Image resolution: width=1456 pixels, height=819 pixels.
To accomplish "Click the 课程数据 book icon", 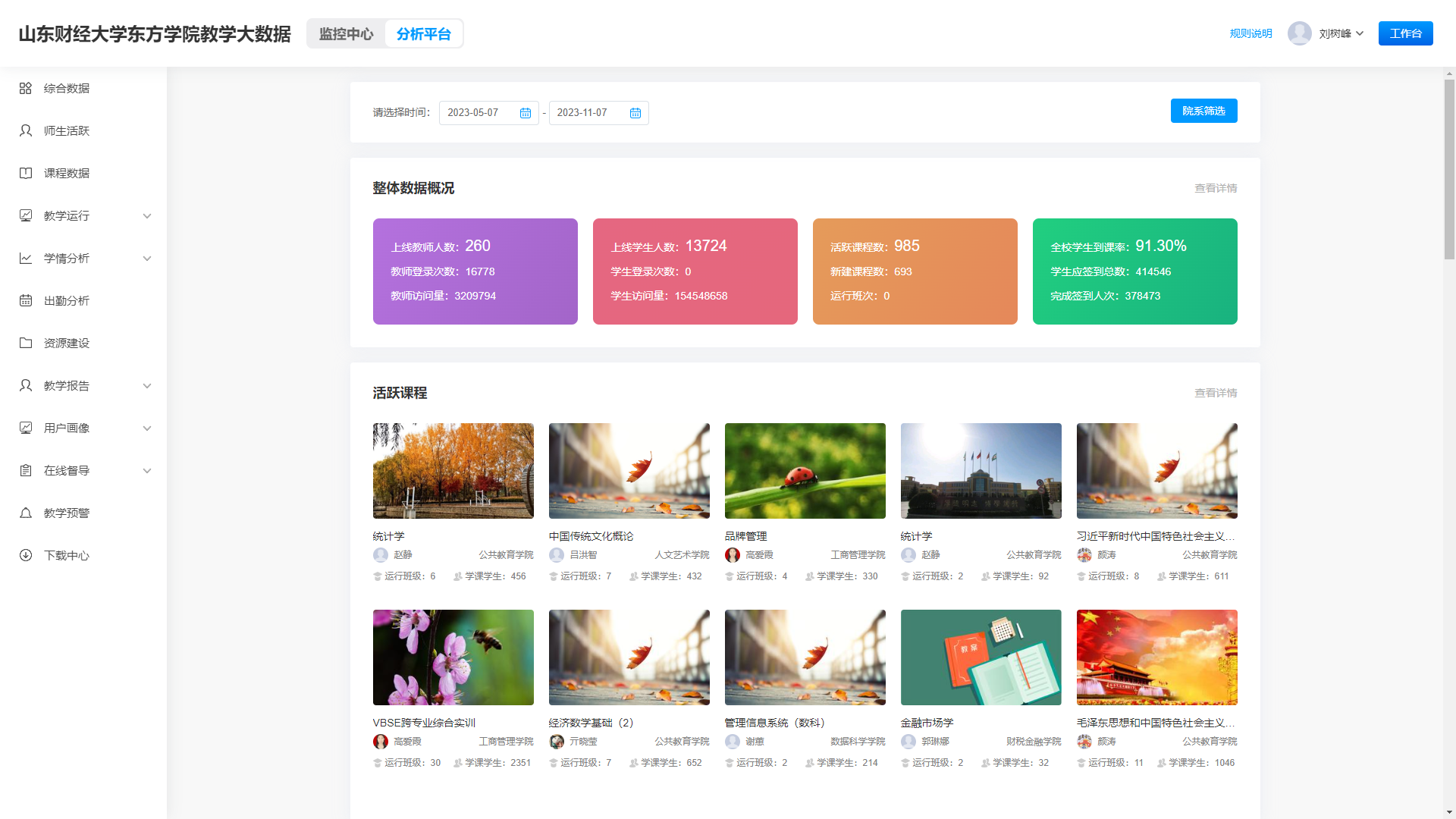I will point(26,174).
